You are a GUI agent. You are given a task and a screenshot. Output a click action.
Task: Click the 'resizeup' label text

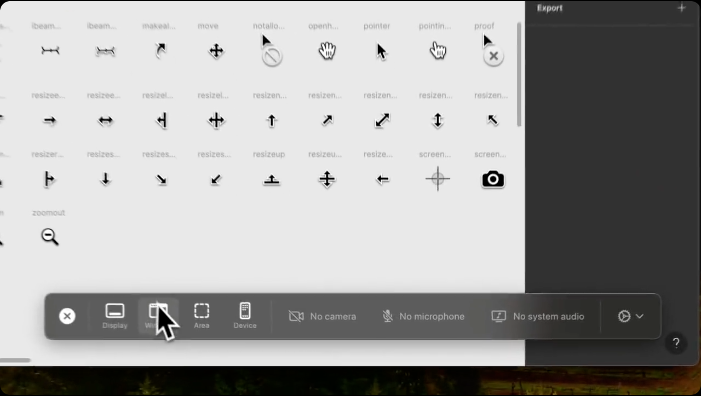(269, 154)
